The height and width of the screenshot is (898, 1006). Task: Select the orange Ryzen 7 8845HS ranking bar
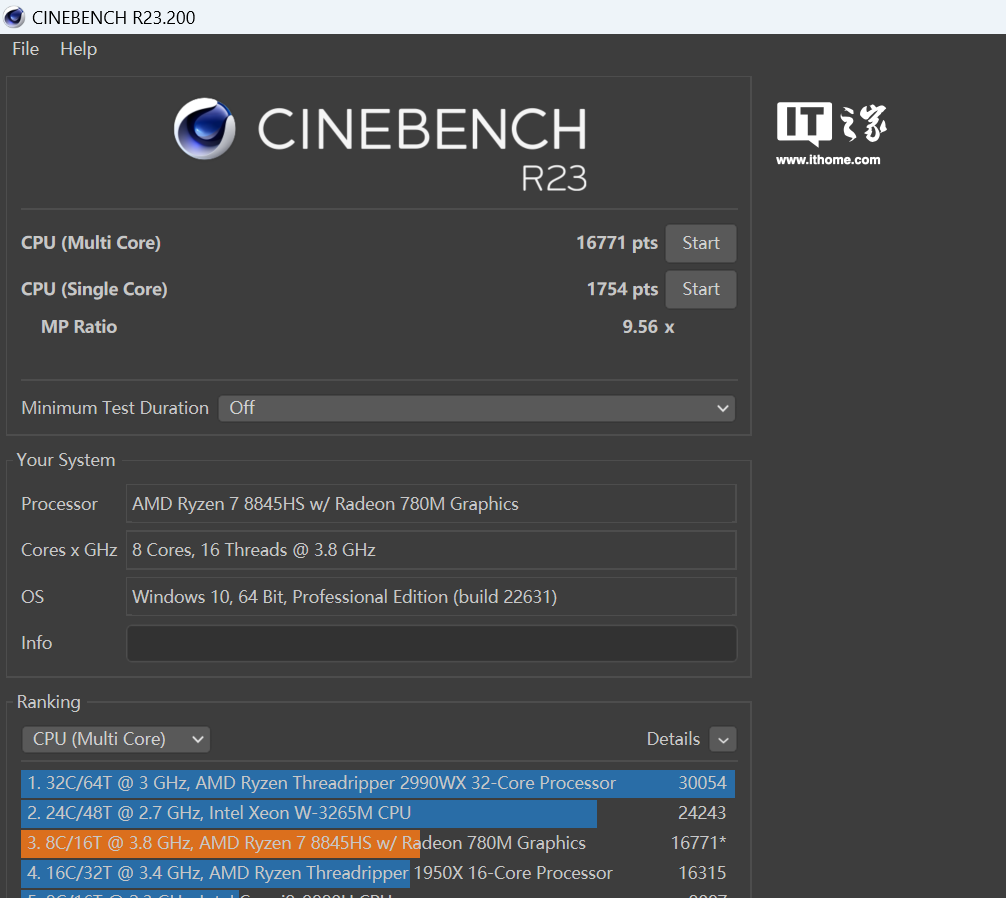(x=220, y=843)
